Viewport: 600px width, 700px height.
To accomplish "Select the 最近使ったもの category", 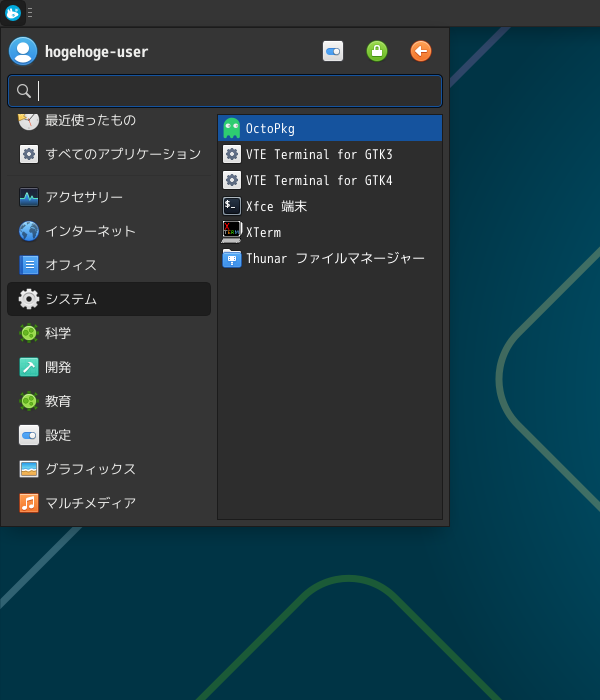I will (90, 120).
